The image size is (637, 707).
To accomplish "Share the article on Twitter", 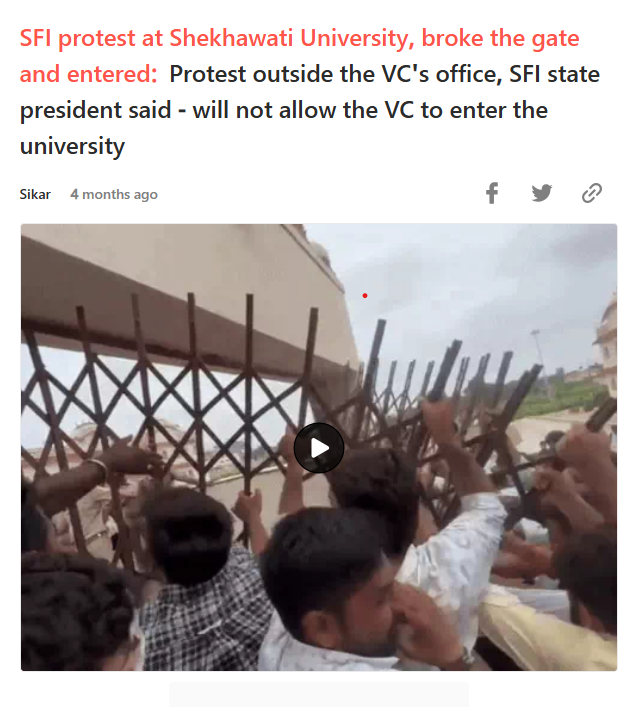I will tap(541, 193).
